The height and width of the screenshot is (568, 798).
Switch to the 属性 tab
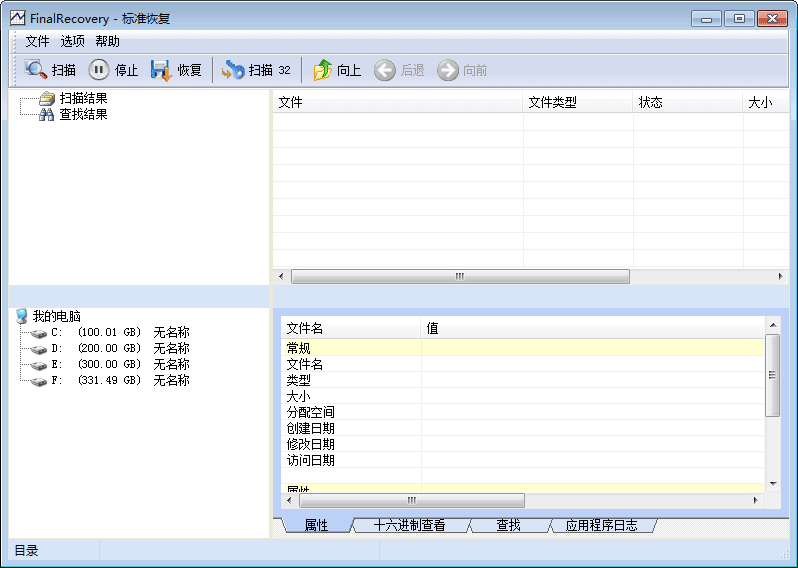316,525
